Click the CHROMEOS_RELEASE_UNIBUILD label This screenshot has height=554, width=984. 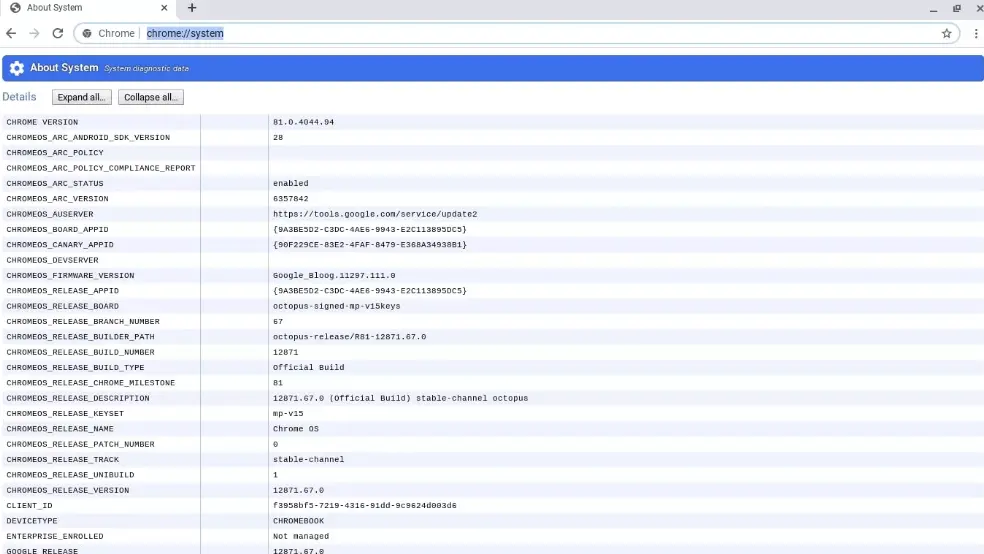pos(70,475)
